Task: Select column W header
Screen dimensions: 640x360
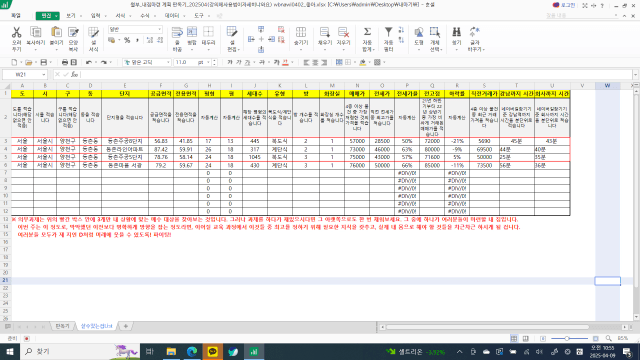Action: 607,86
